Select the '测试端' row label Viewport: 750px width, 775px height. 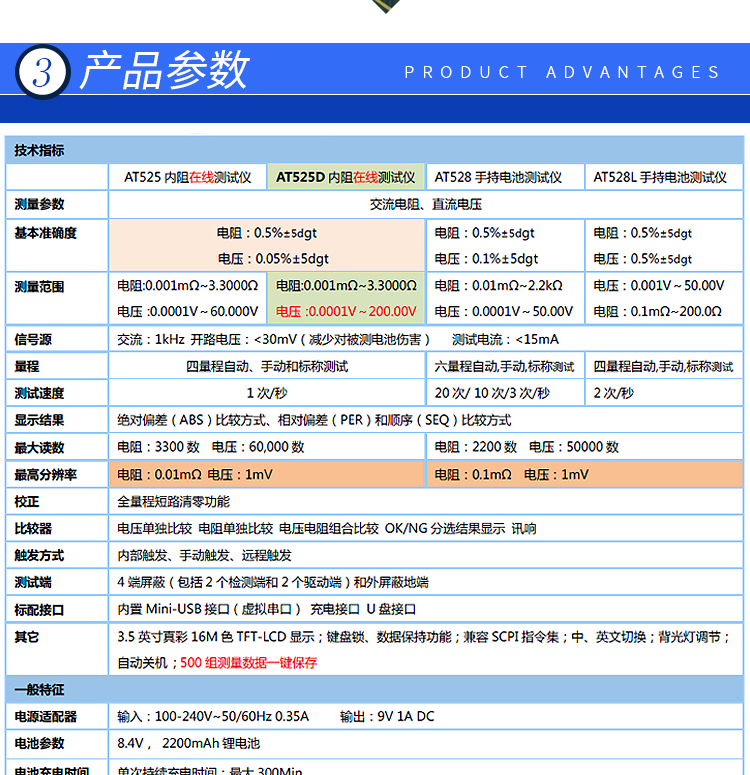pos(33,582)
